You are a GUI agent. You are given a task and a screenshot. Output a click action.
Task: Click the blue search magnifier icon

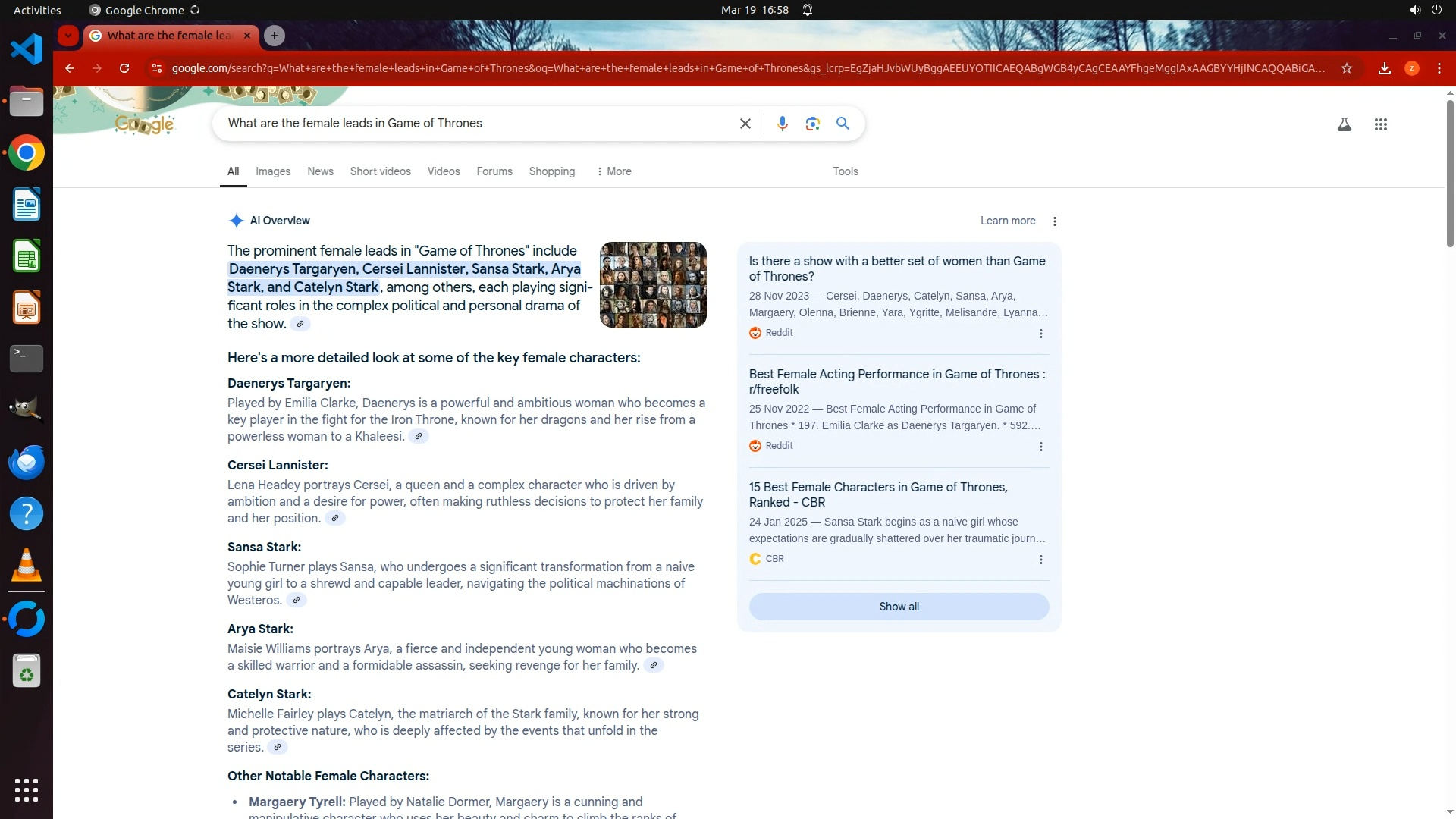tap(843, 124)
